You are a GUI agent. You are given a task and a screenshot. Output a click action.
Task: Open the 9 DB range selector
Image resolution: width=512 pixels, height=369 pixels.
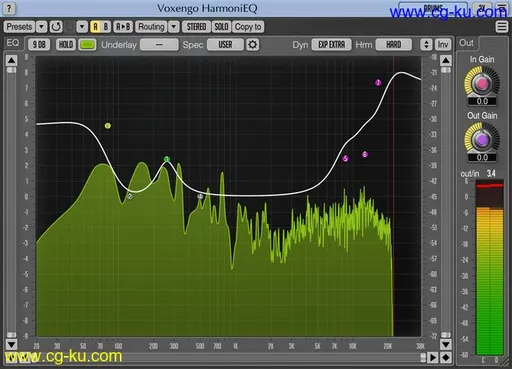[39, 44]
